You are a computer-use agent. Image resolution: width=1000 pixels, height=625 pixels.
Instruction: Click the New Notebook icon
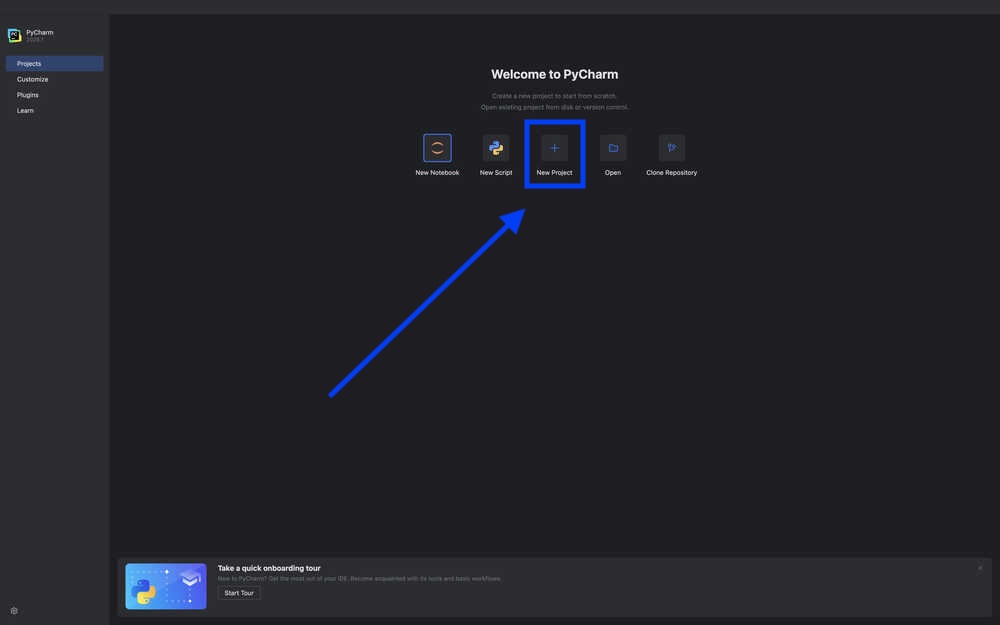click(x=437, y=148)
